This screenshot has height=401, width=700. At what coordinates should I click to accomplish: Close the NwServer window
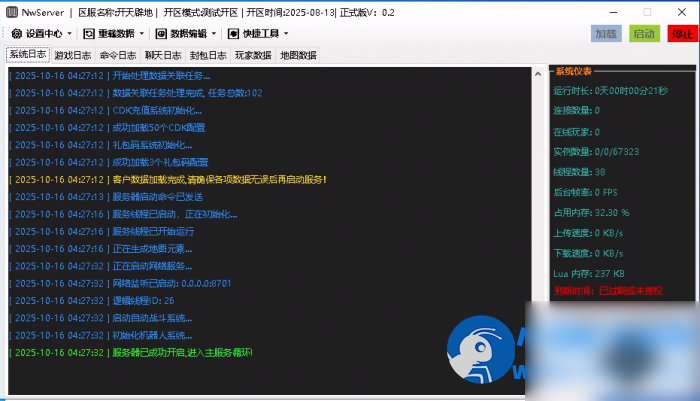(x=682, y=13)
